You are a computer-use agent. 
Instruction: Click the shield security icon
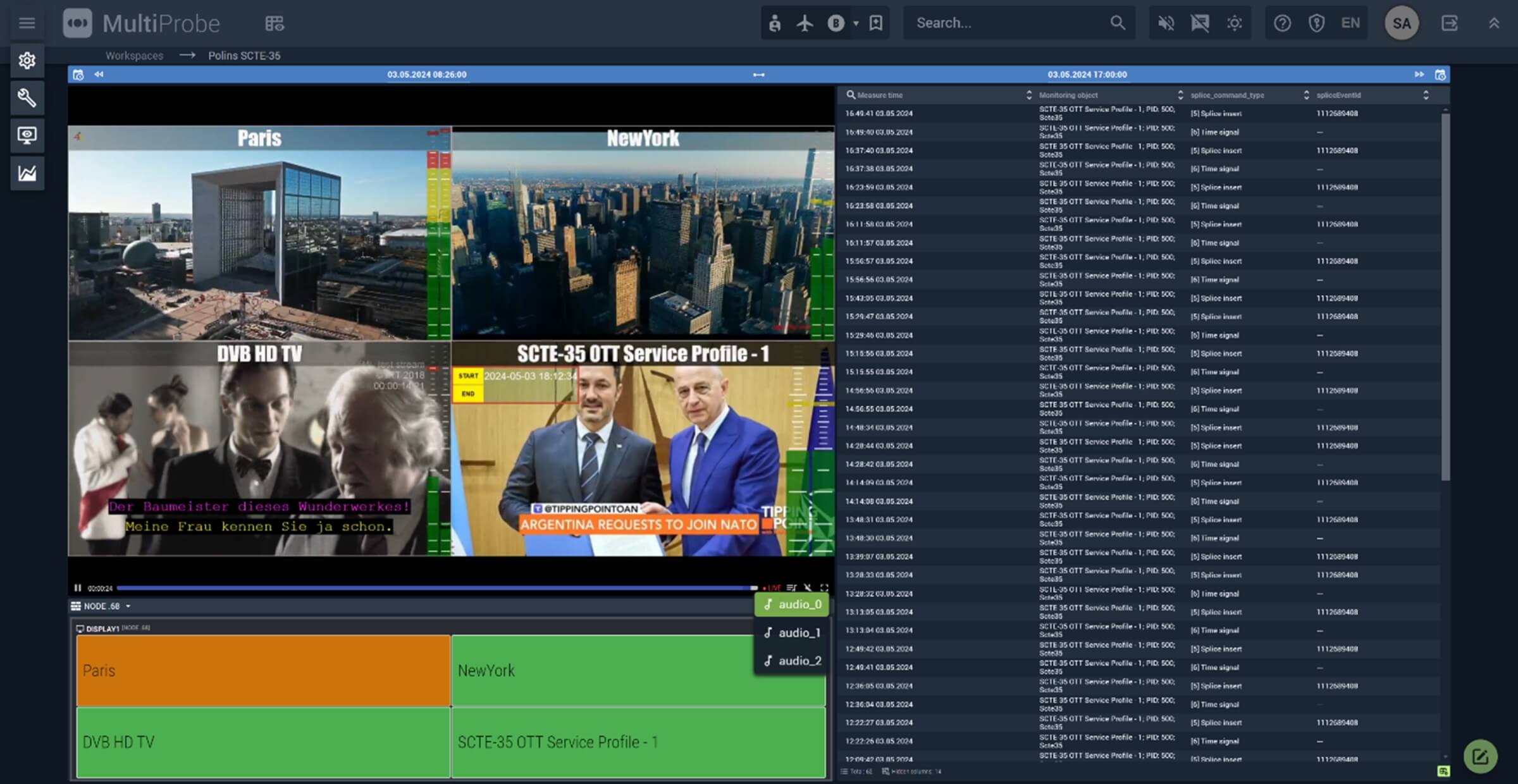1316,23
